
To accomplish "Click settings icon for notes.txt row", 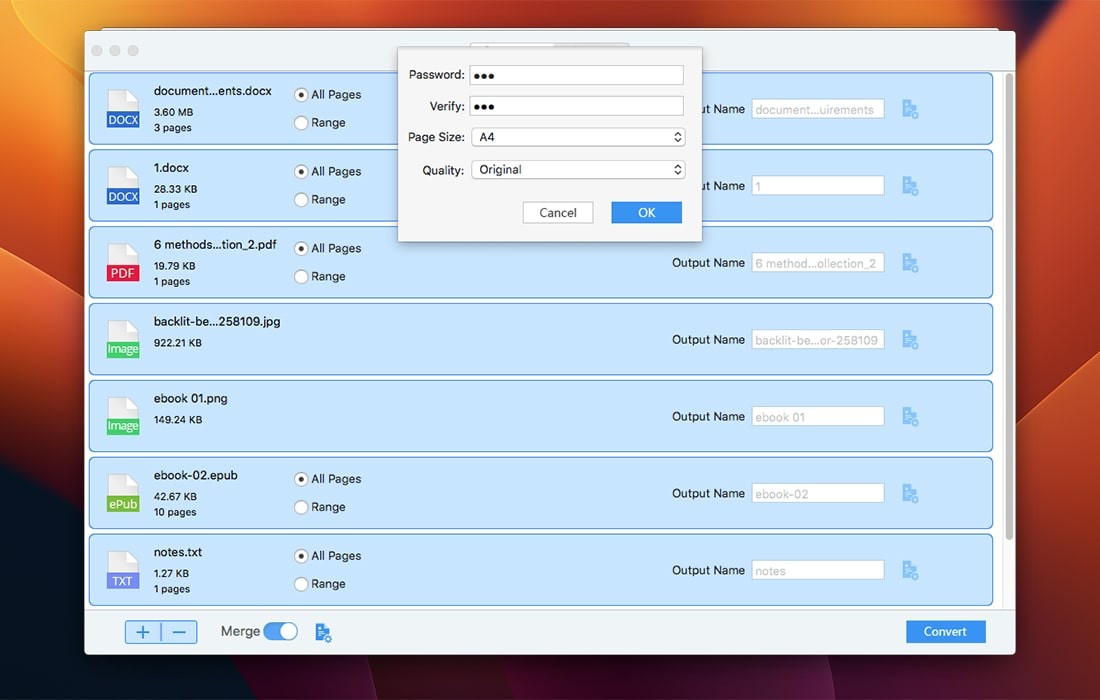I will 910,570.
